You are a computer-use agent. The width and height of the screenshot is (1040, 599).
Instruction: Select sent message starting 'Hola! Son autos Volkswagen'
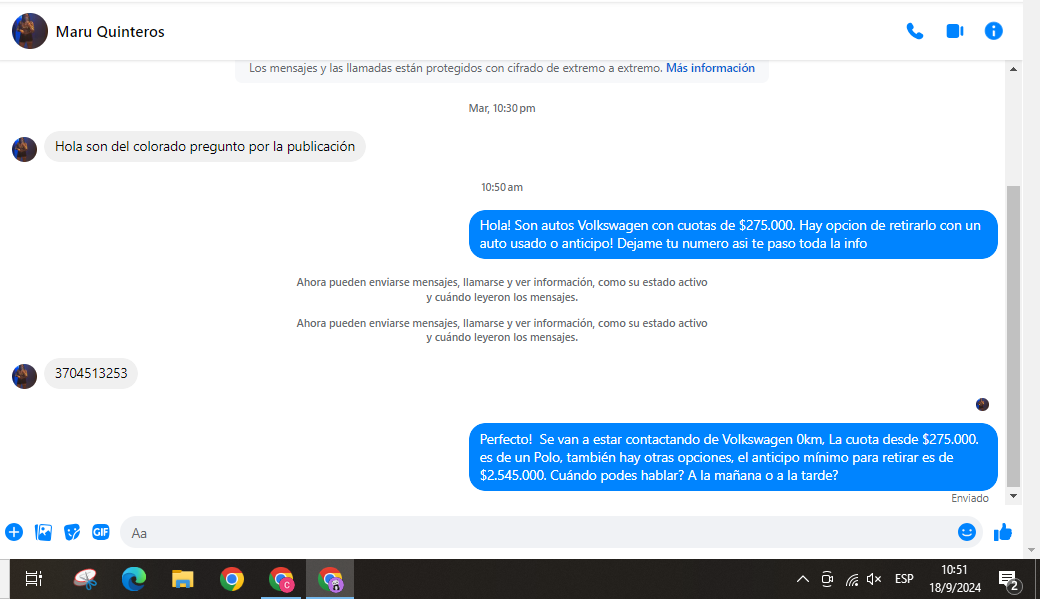coord(733,235)
